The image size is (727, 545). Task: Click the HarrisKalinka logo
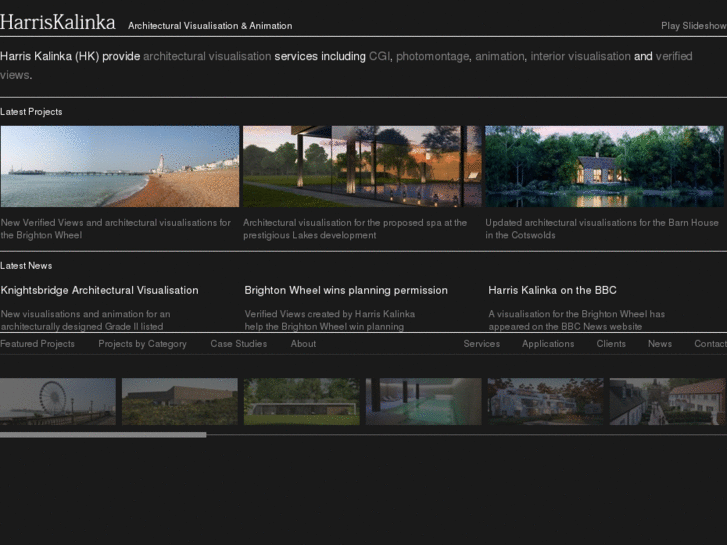pos(57,22)
